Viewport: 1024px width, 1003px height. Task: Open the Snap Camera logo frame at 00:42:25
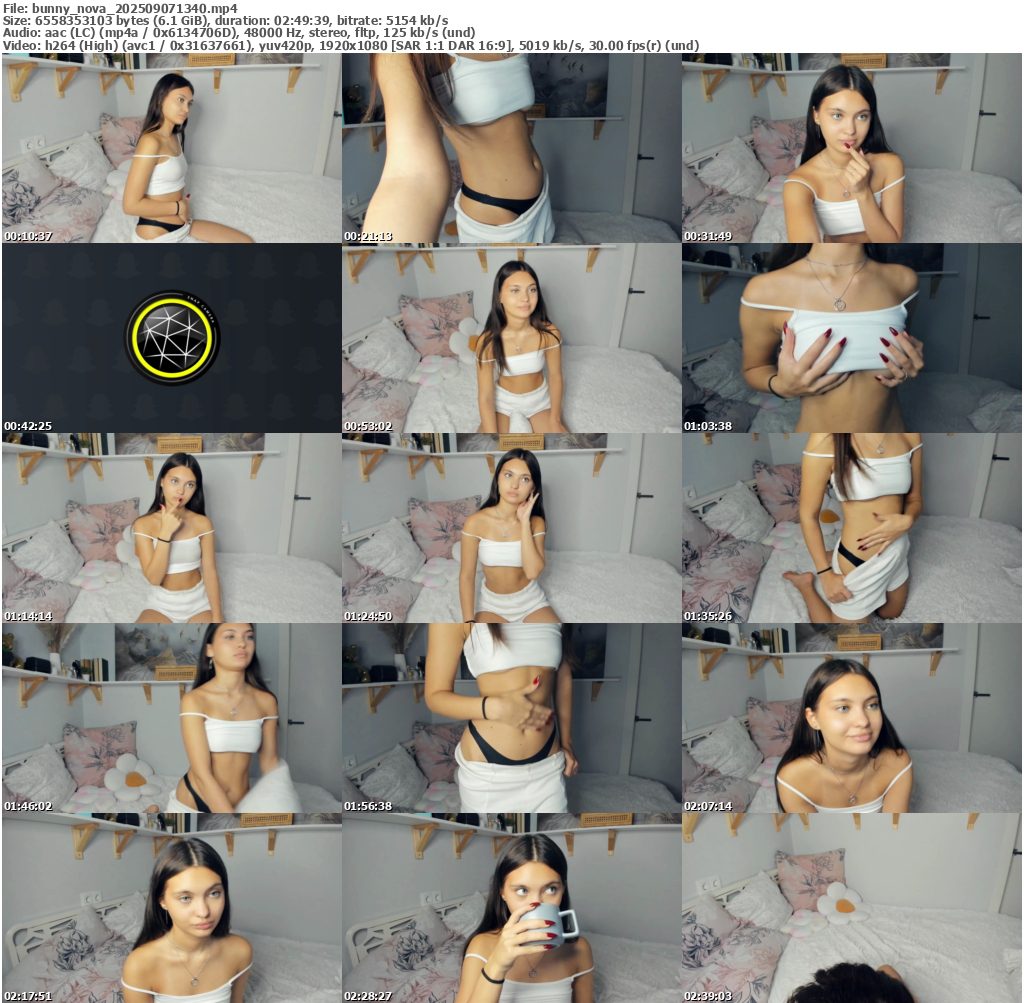coord(172,338)
